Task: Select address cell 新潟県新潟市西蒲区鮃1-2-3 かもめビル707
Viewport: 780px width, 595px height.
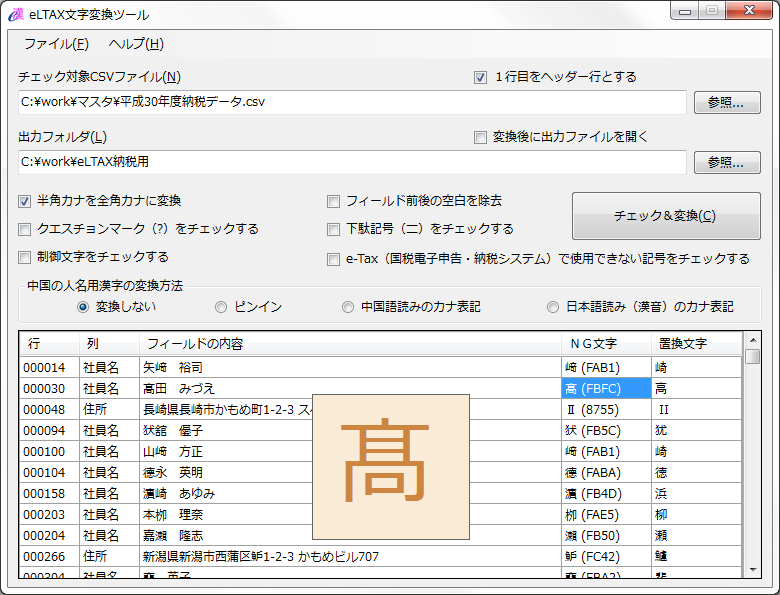Action: [x=350, y=556]
